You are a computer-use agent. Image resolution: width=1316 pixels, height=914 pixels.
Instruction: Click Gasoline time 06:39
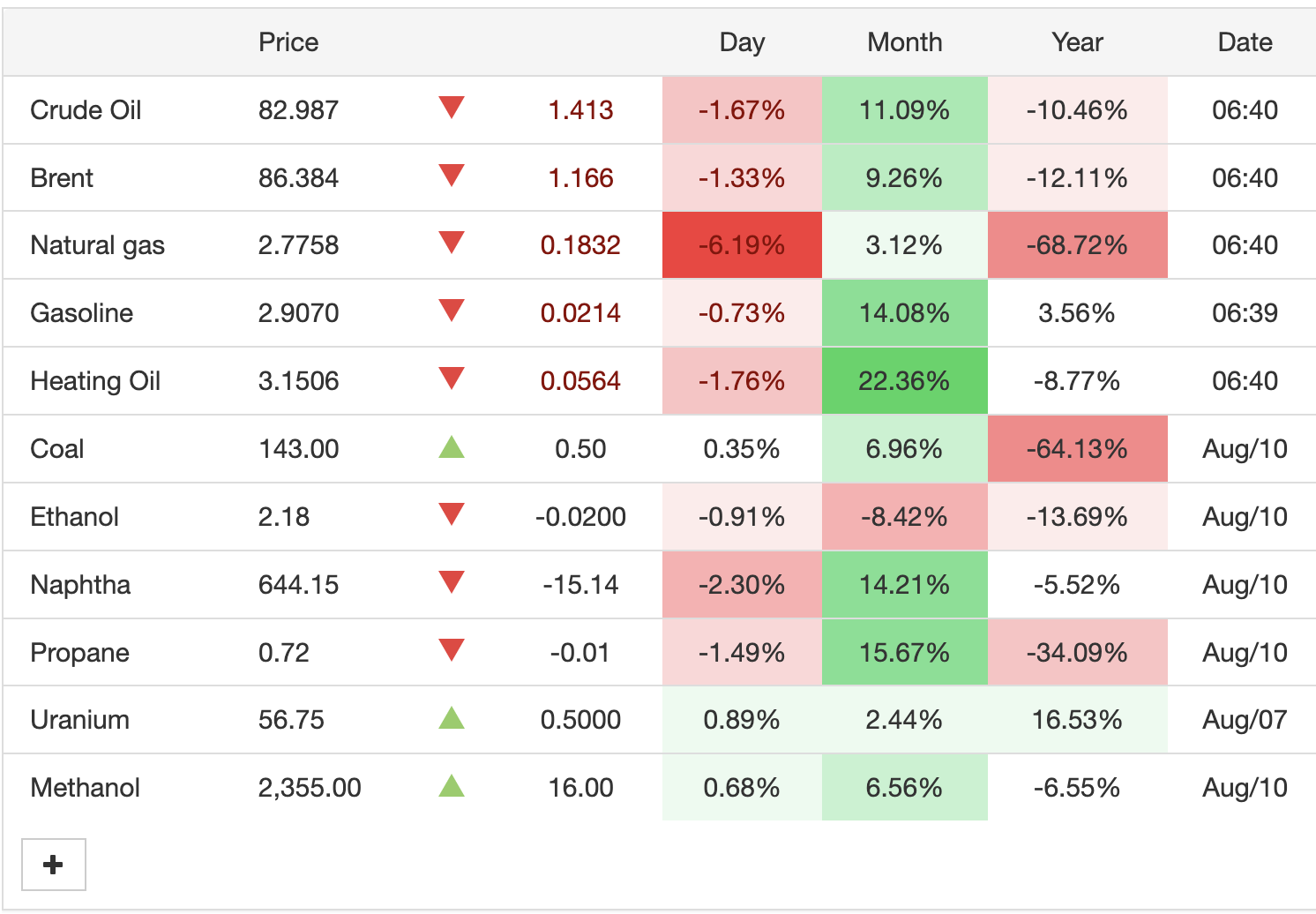pos(1245,313)
